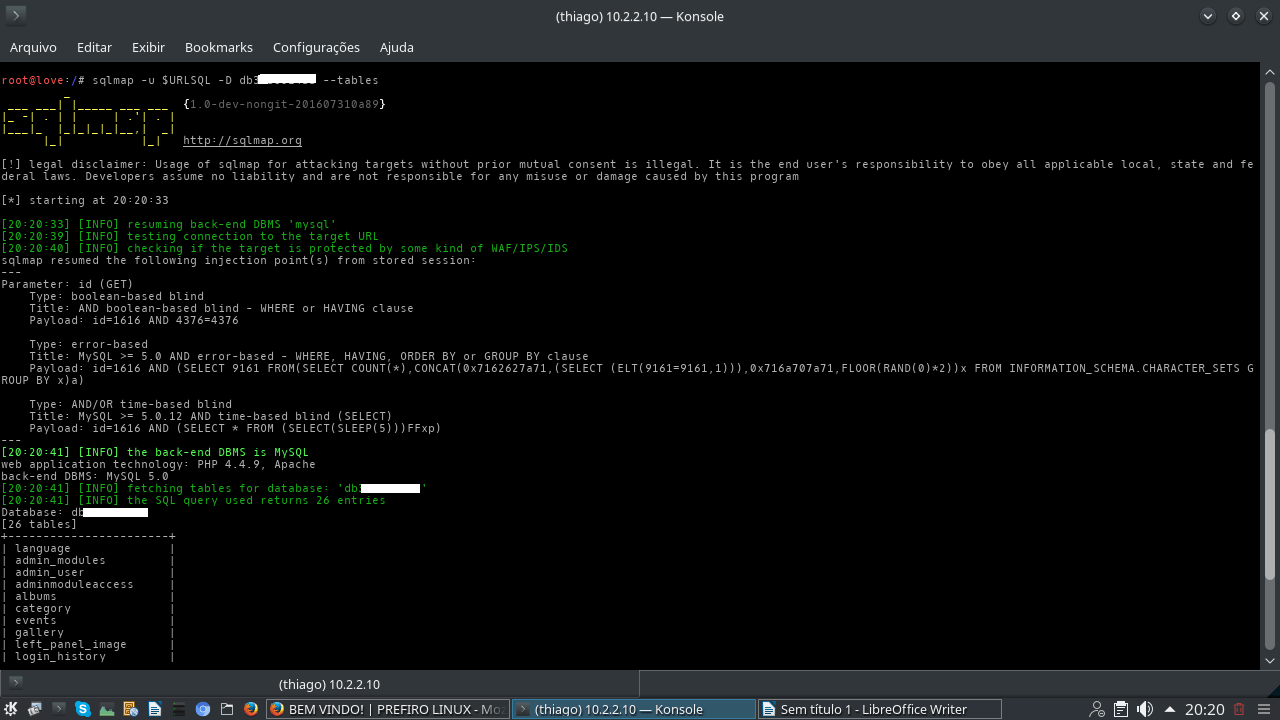Switch to Firefox PREFIRO LINUX taskbar window
The image size is (1280, 720).
click(x=387, y=709)
